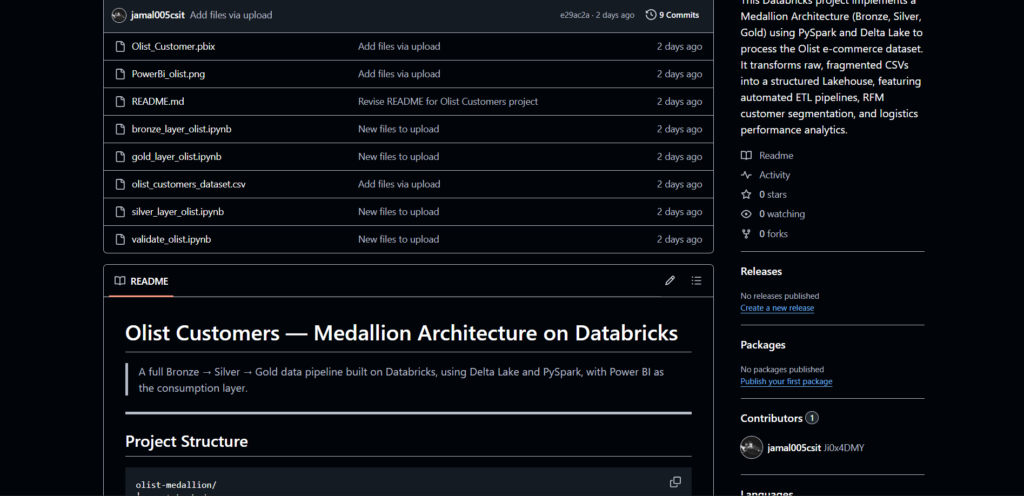Screen dimensions: 1024x496
Task: Open validate_olist.ipynb notebook
Action: [170, 240]
